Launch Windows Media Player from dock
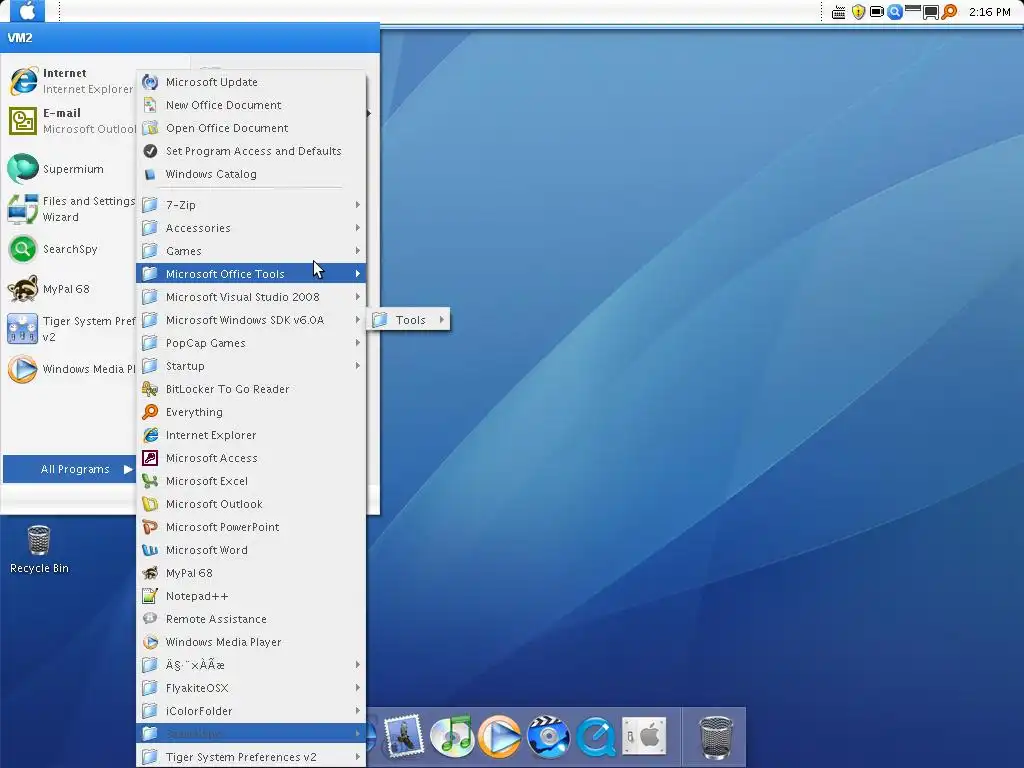 tap(500, 737)
